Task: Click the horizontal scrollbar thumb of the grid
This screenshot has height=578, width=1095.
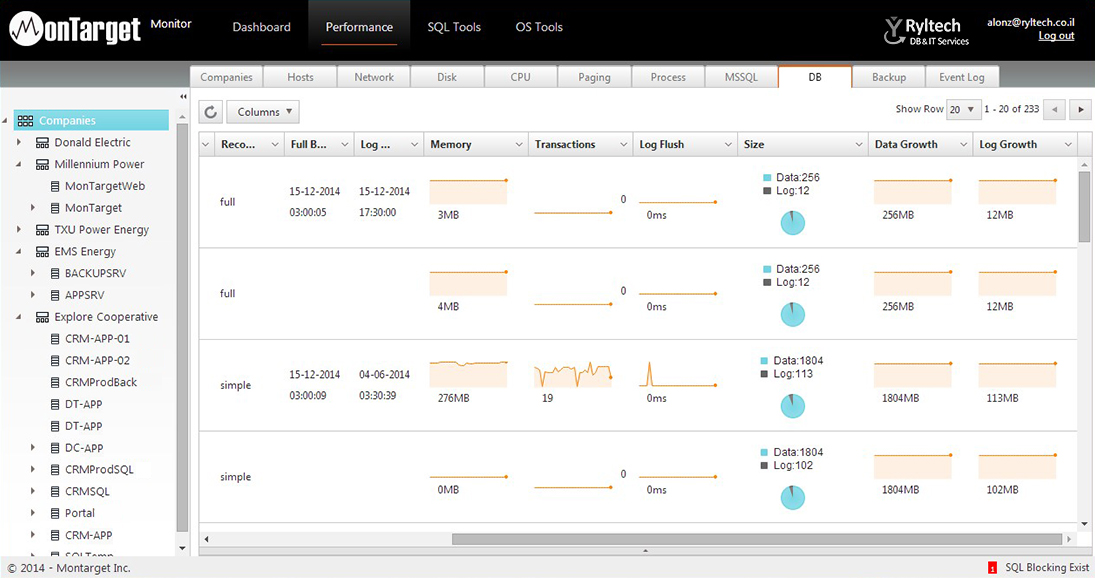Action: coord(757,539)
